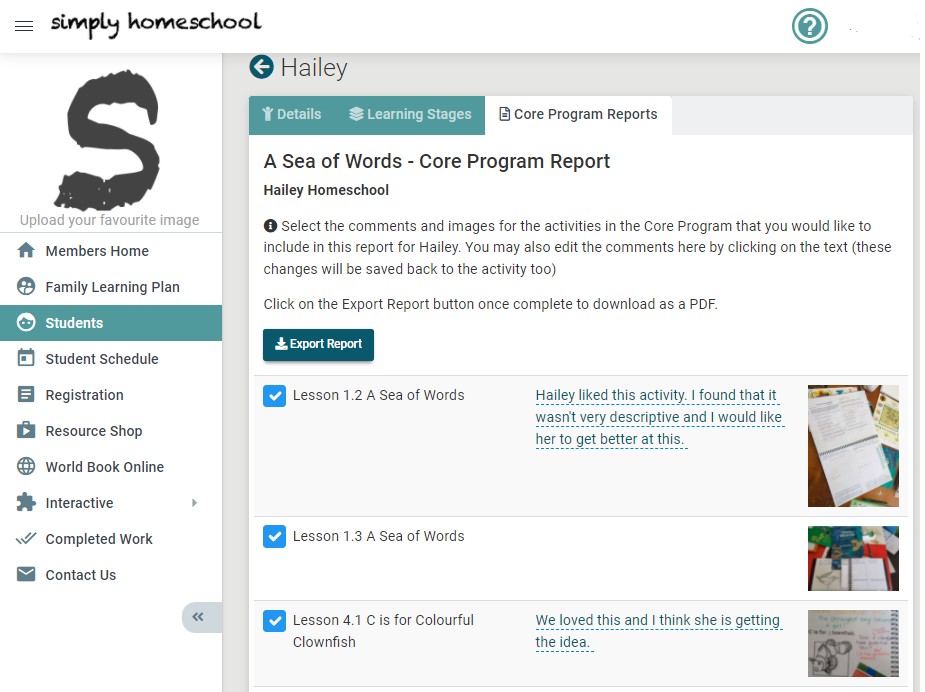Switch to the Learning Stages tab
Viewport: 925px width, 692px height.
[x=410, y=114]
